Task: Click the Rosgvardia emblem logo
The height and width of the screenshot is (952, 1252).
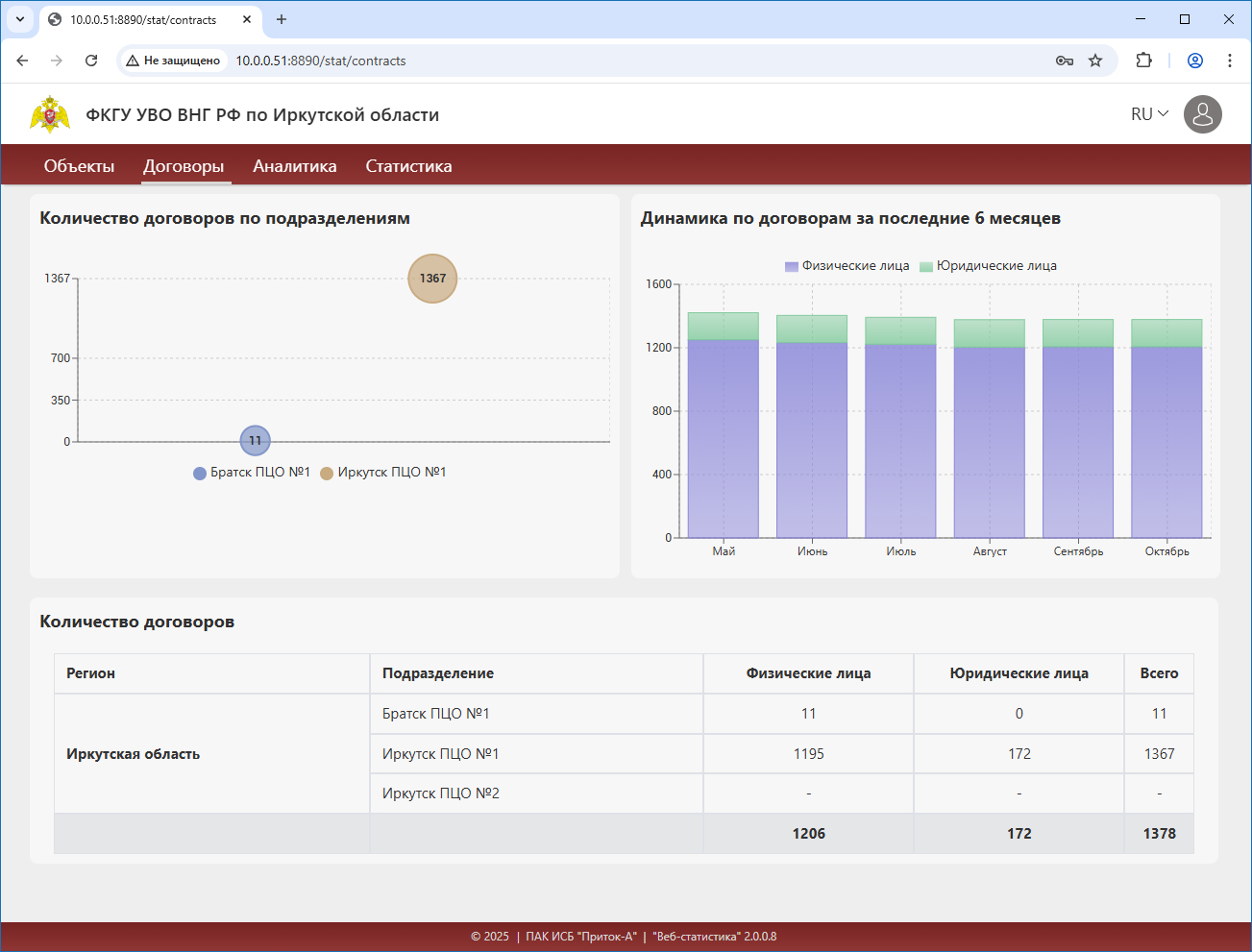Action: (50, 114)
